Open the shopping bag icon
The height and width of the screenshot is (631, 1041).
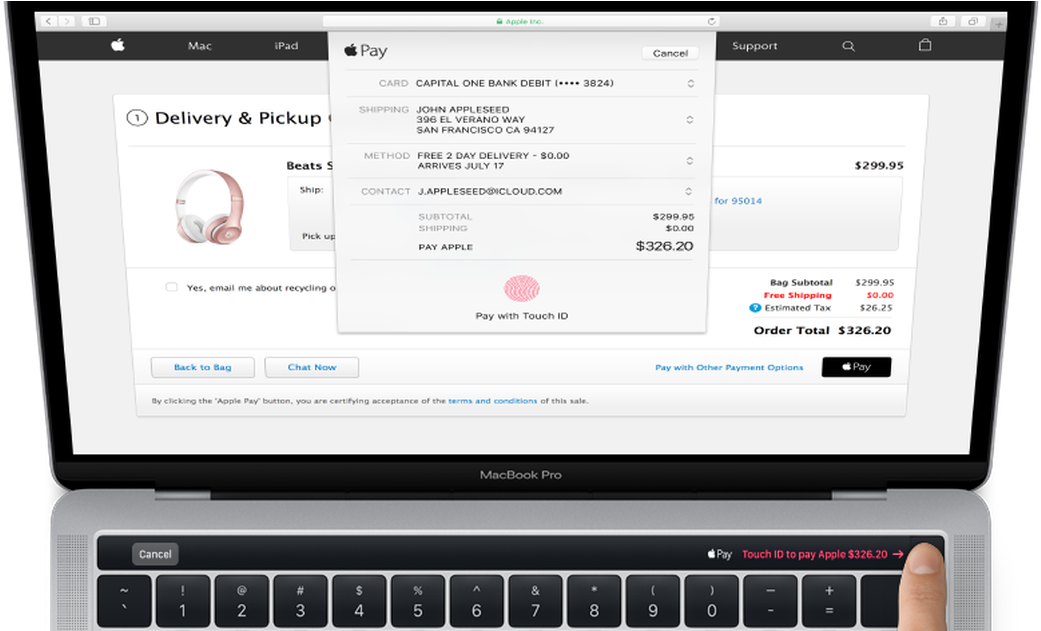(x=925, y=45)
